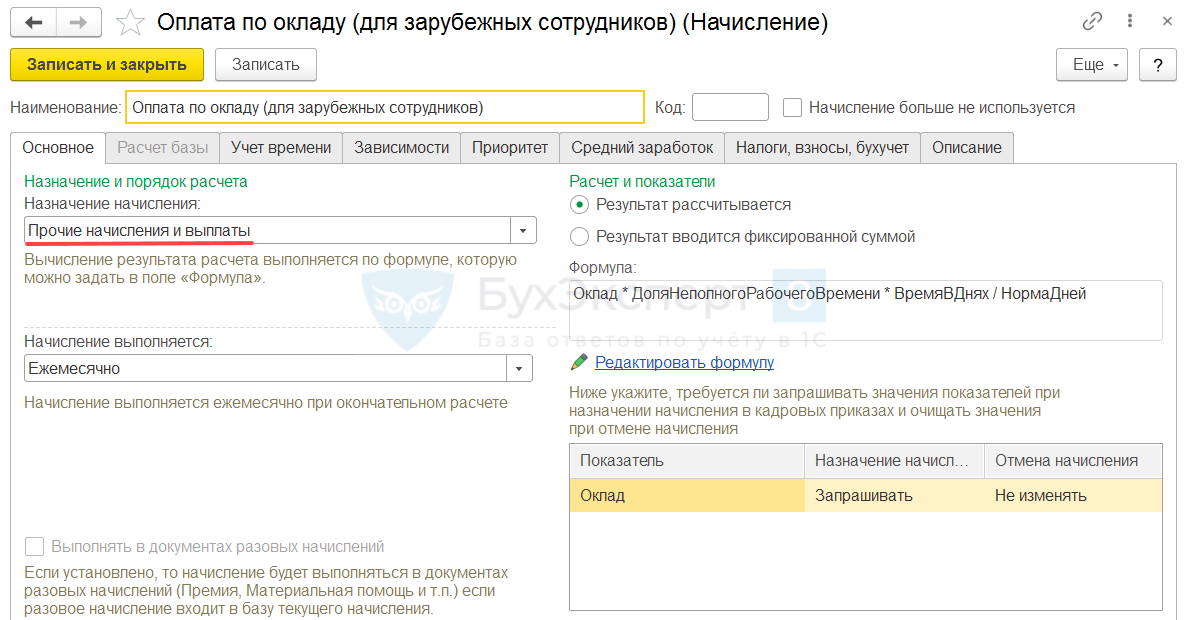
Task: Open 'Налоги, взносы, бухучет' tab
Action: 822,148
